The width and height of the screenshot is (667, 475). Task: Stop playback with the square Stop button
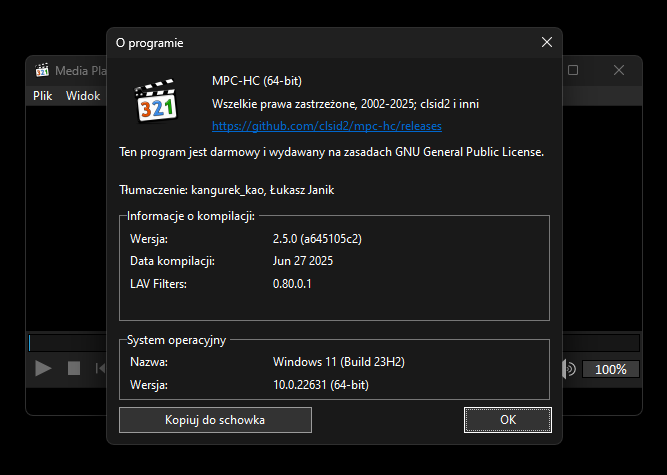[x=74, y=368]
